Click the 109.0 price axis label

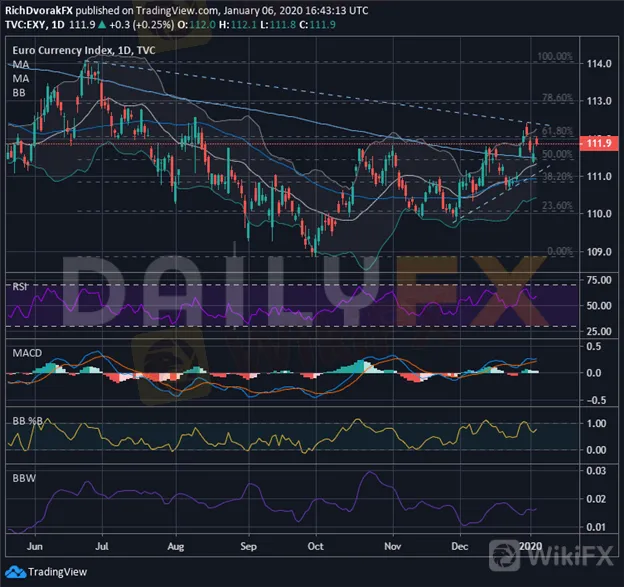coord(599,252)
